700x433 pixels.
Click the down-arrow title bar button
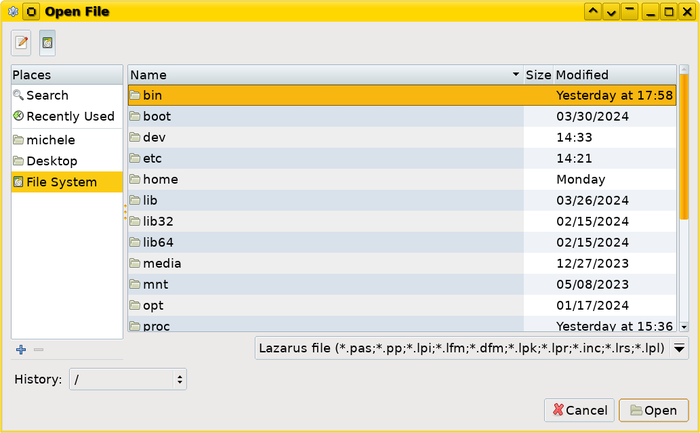coord(611,12)
